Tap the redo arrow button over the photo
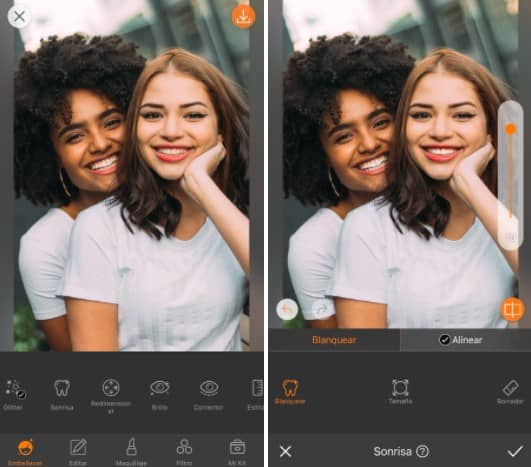The image size is (531, 467). pyautogui.click(x=321, y=309)
